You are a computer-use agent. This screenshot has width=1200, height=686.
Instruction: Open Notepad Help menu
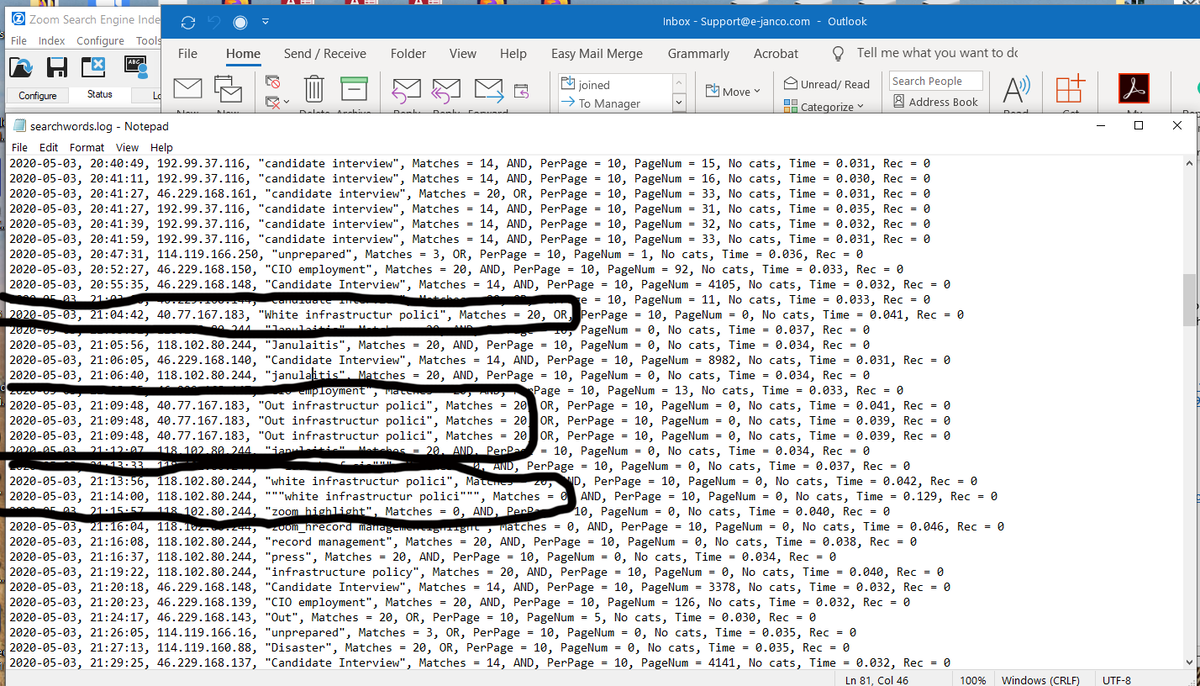pyautogui.click(x=161, y=148)
